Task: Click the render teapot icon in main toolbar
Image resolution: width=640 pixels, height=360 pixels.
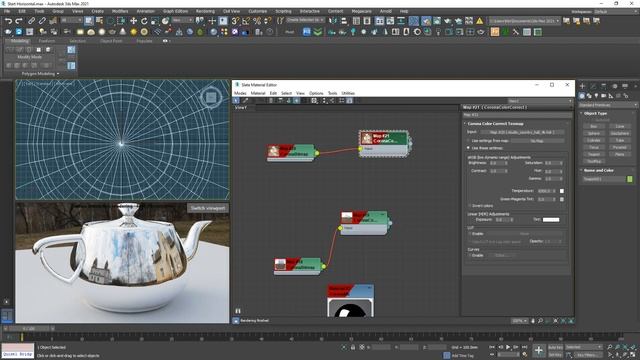Action: click(448, 20)
